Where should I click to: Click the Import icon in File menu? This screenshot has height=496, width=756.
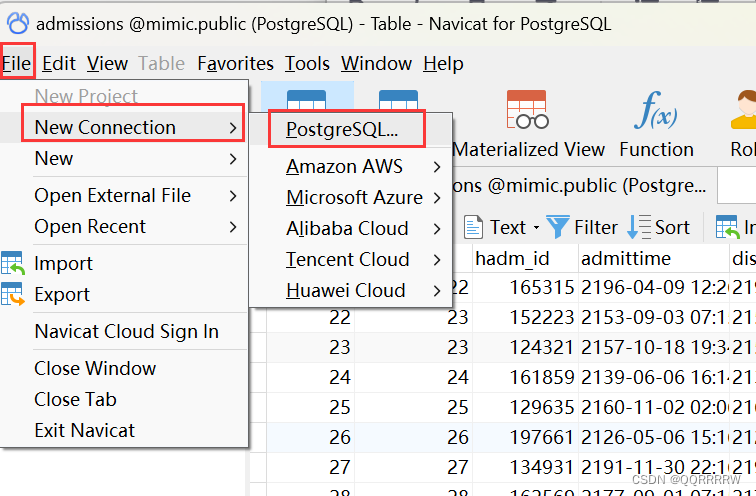(13, 263)
